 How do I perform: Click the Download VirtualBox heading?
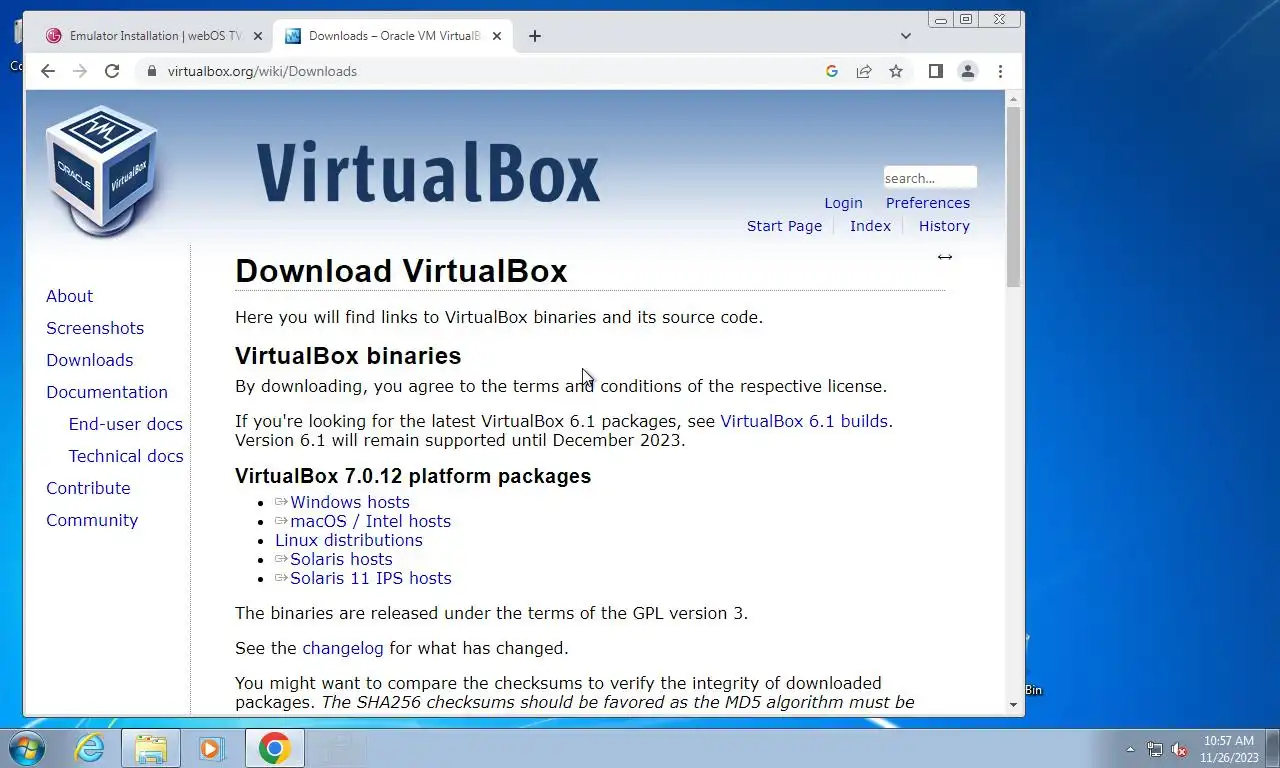click(401, 271)
